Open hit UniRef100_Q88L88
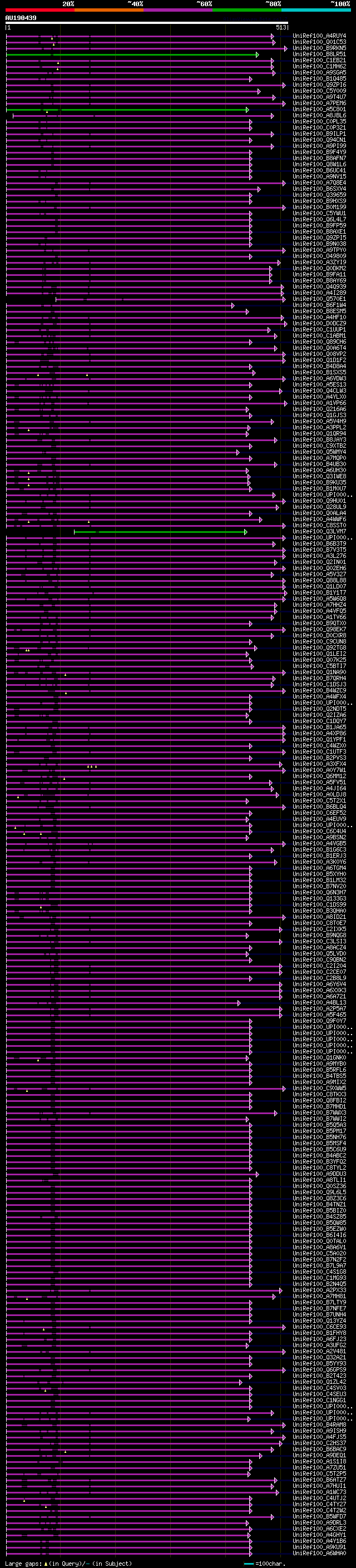The width and height of the screenshot is (356, 1568). tap(319, 581)
